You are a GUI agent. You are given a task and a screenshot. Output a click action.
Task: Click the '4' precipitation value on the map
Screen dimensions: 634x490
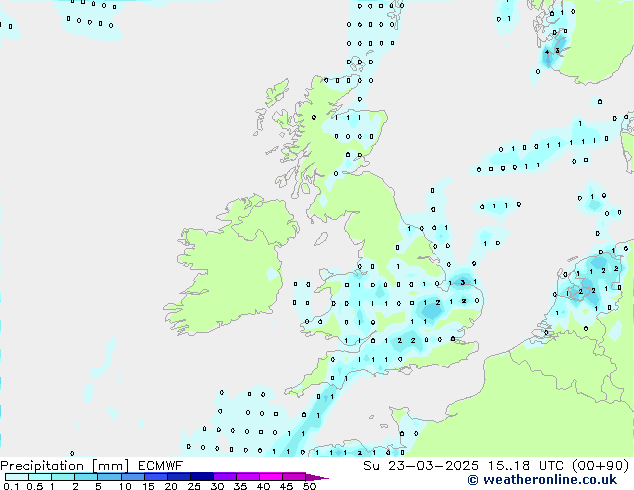tap(547, 52)
